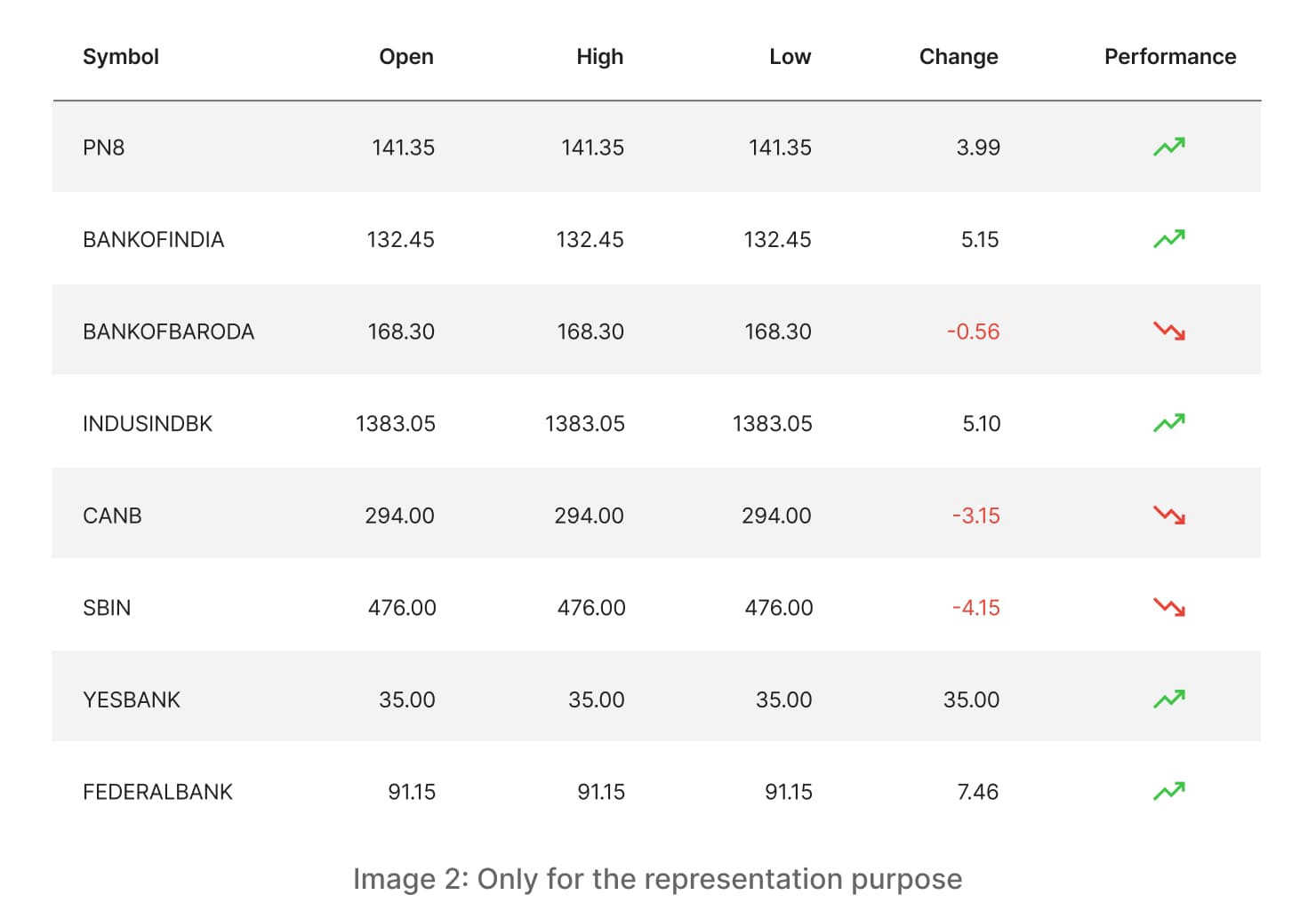Click SBIN's -4.15 change value
The width and height of the screenshot is (1316, 919).
975,608
